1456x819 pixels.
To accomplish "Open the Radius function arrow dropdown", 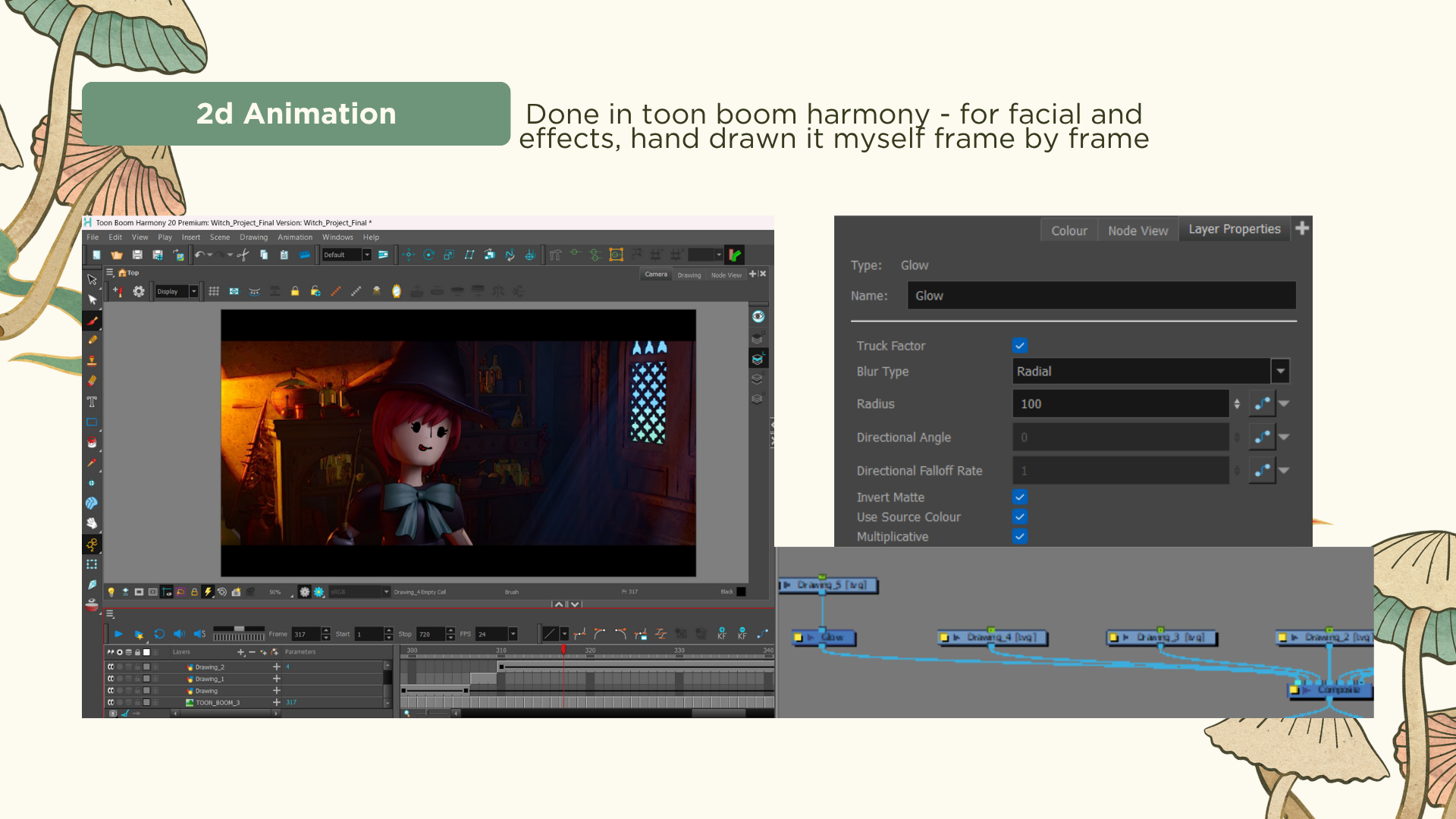I will (x=1284, y=404).
